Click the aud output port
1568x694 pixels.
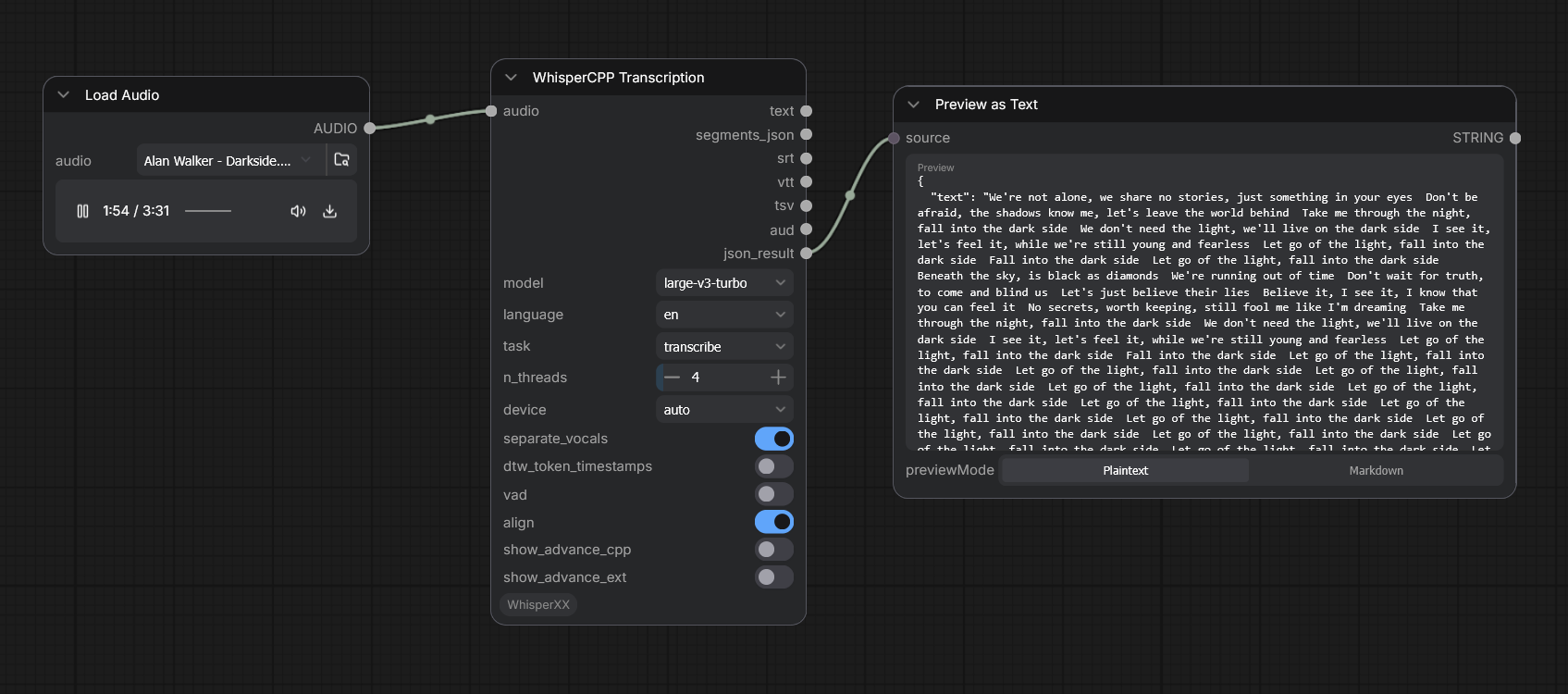pos(806,229)
